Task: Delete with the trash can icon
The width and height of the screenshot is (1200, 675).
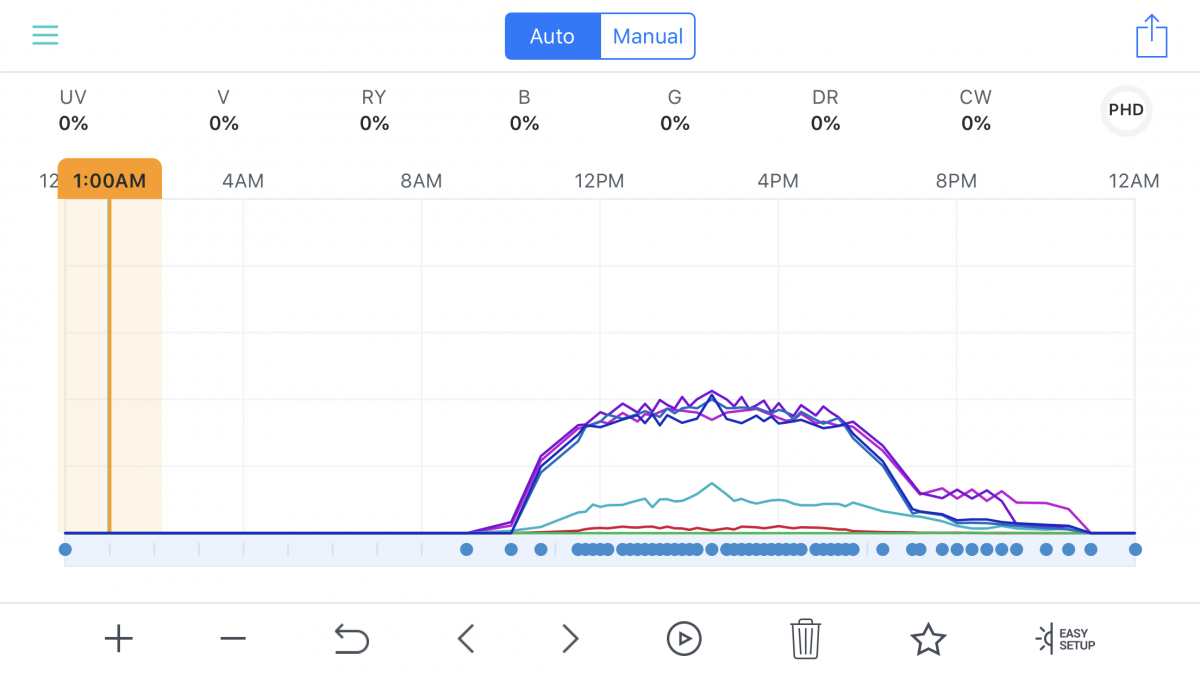Action: pos(806,638)
